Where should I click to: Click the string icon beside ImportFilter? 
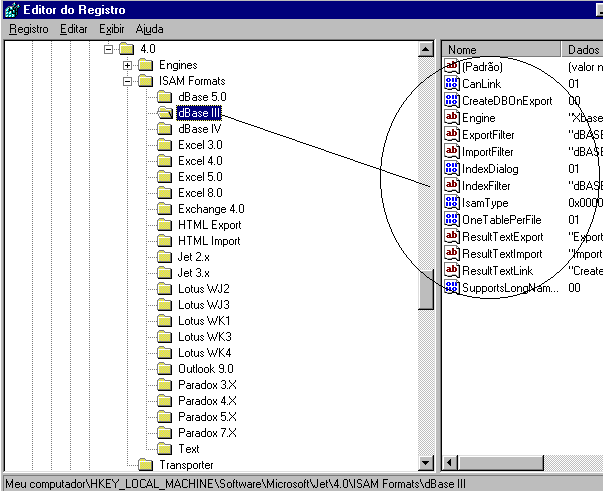click(x=451, y=151)
